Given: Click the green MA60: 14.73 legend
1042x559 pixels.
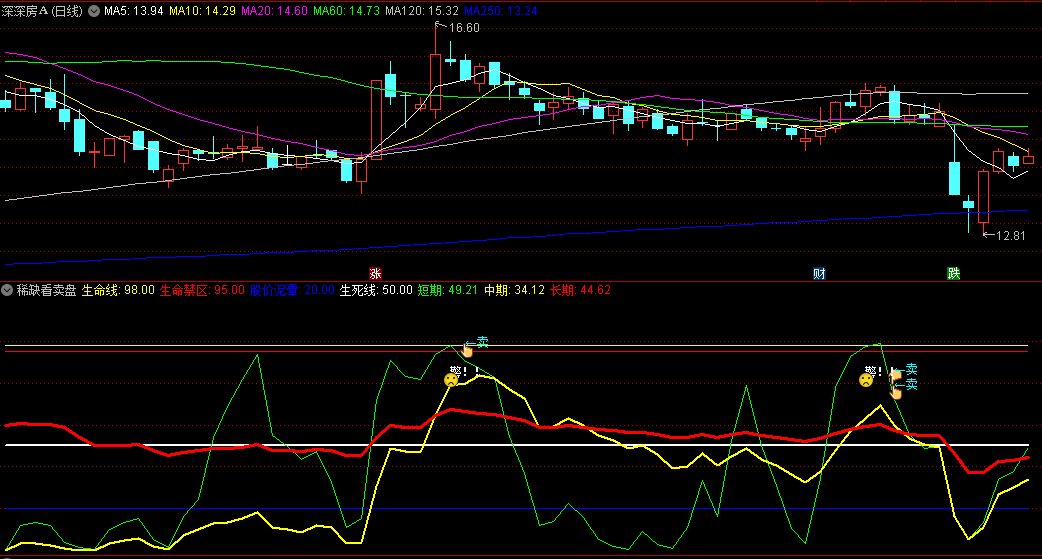Looking at the screenshot, I should (346, 11).
